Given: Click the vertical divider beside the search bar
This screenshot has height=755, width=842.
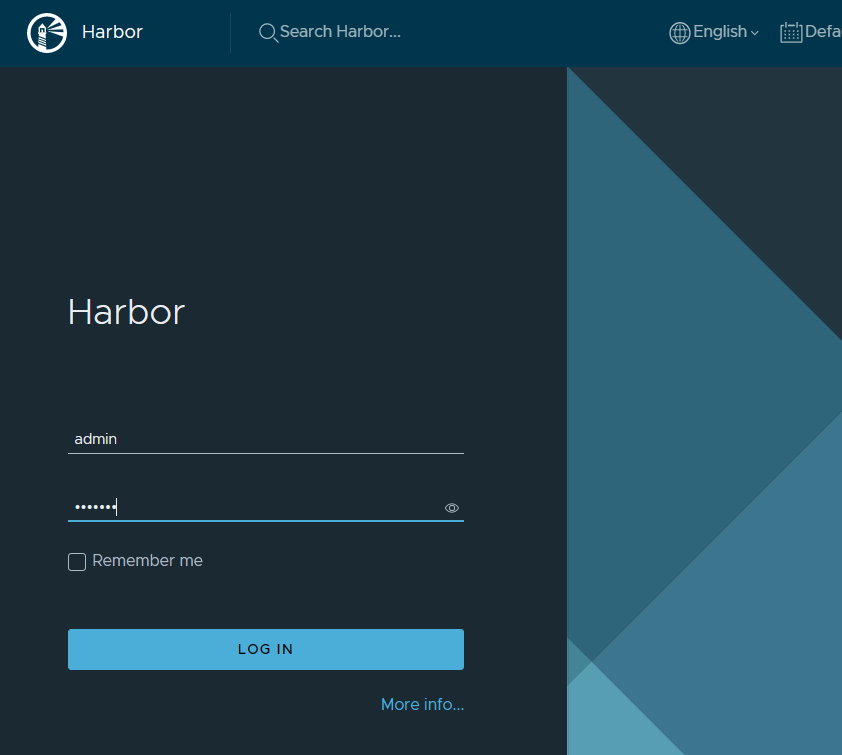Looking at the screenshot, I should tap(230, 33).
